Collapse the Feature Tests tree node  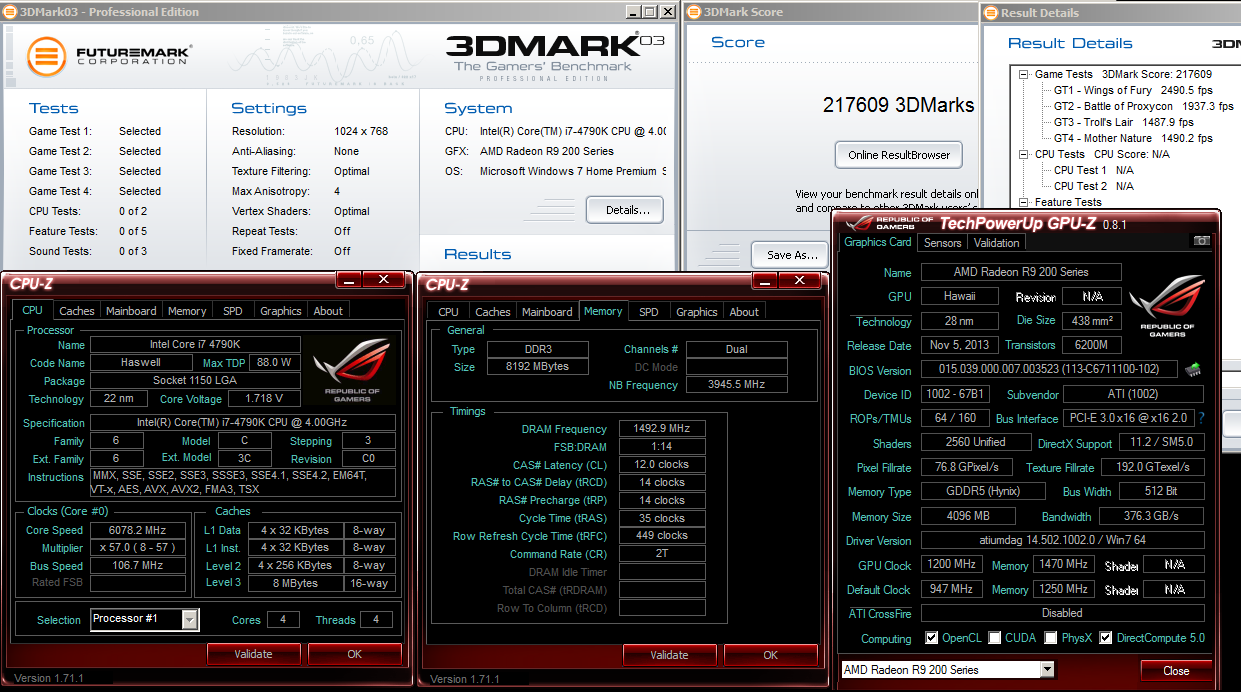click(1024, 202)
